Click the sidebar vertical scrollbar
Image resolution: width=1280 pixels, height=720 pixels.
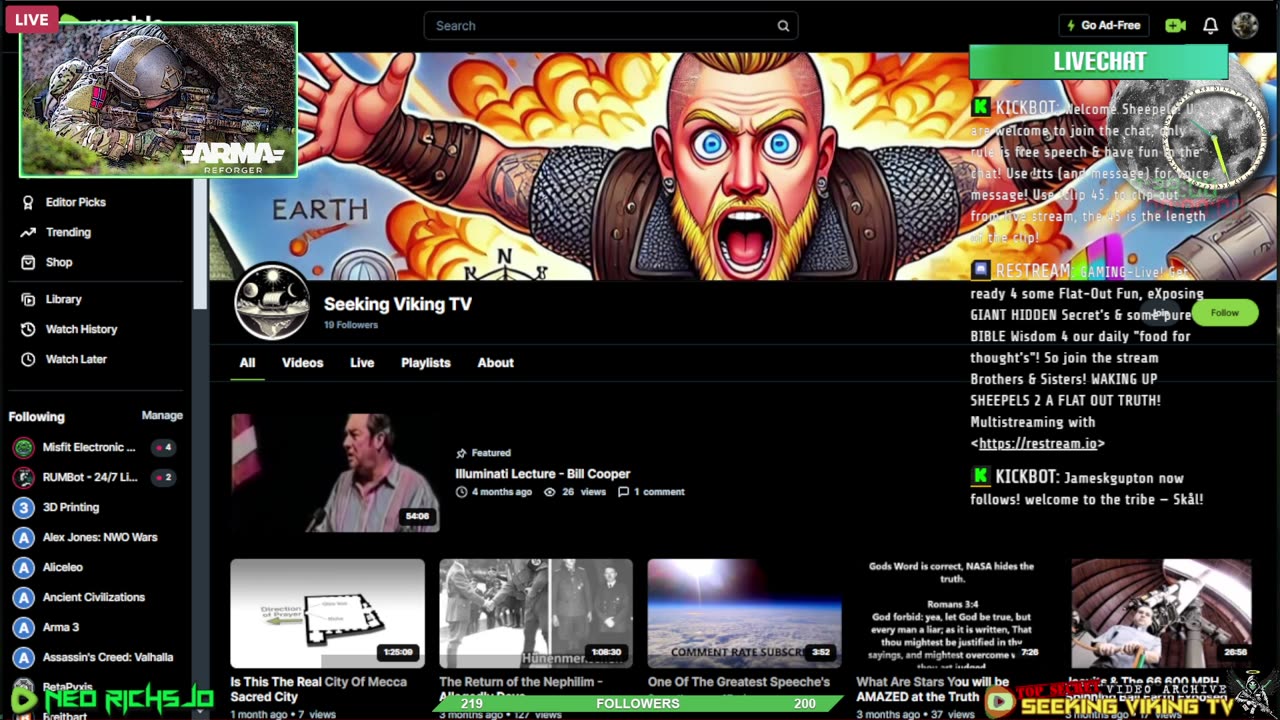pos(200,245)
